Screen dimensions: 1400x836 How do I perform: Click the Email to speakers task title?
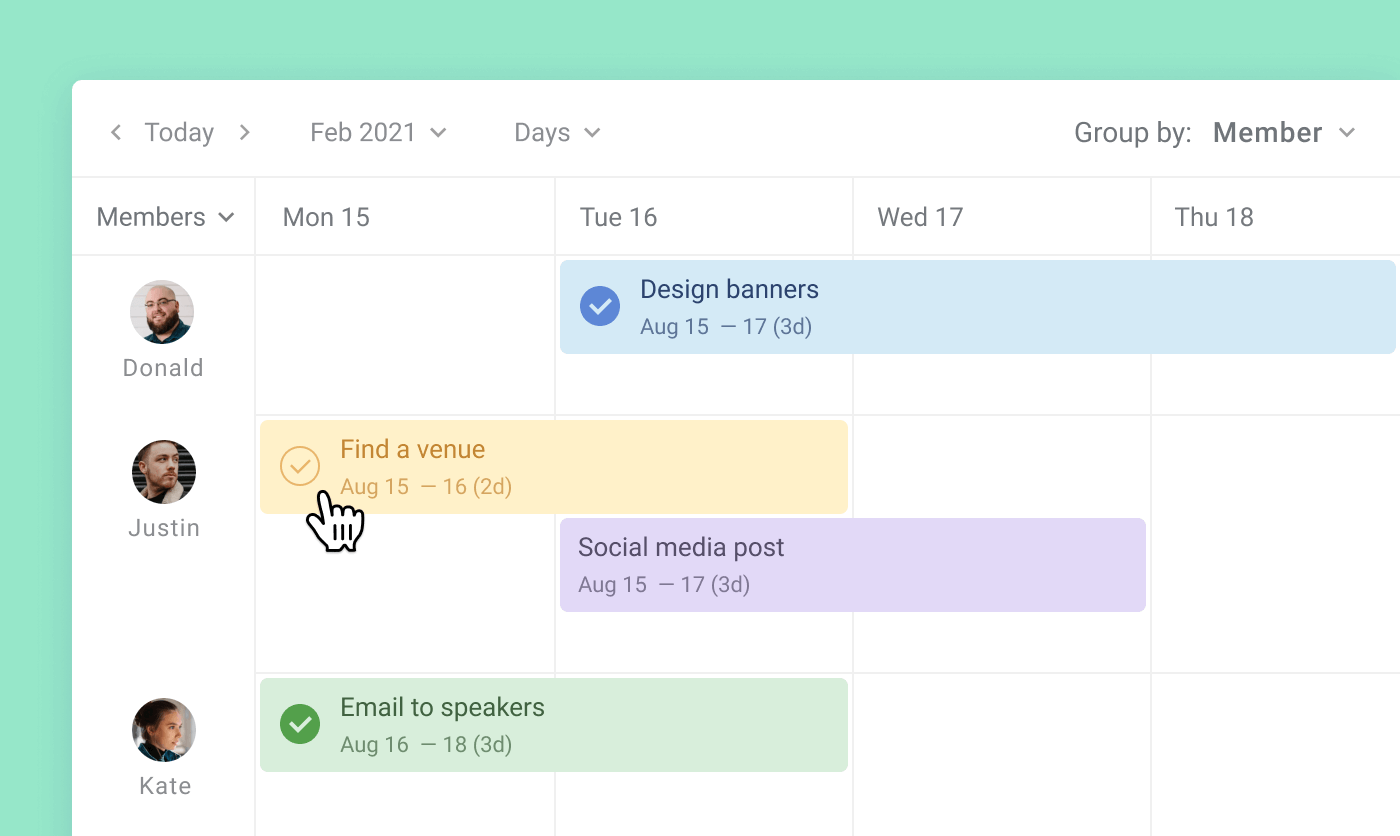[x=442, y=707]
